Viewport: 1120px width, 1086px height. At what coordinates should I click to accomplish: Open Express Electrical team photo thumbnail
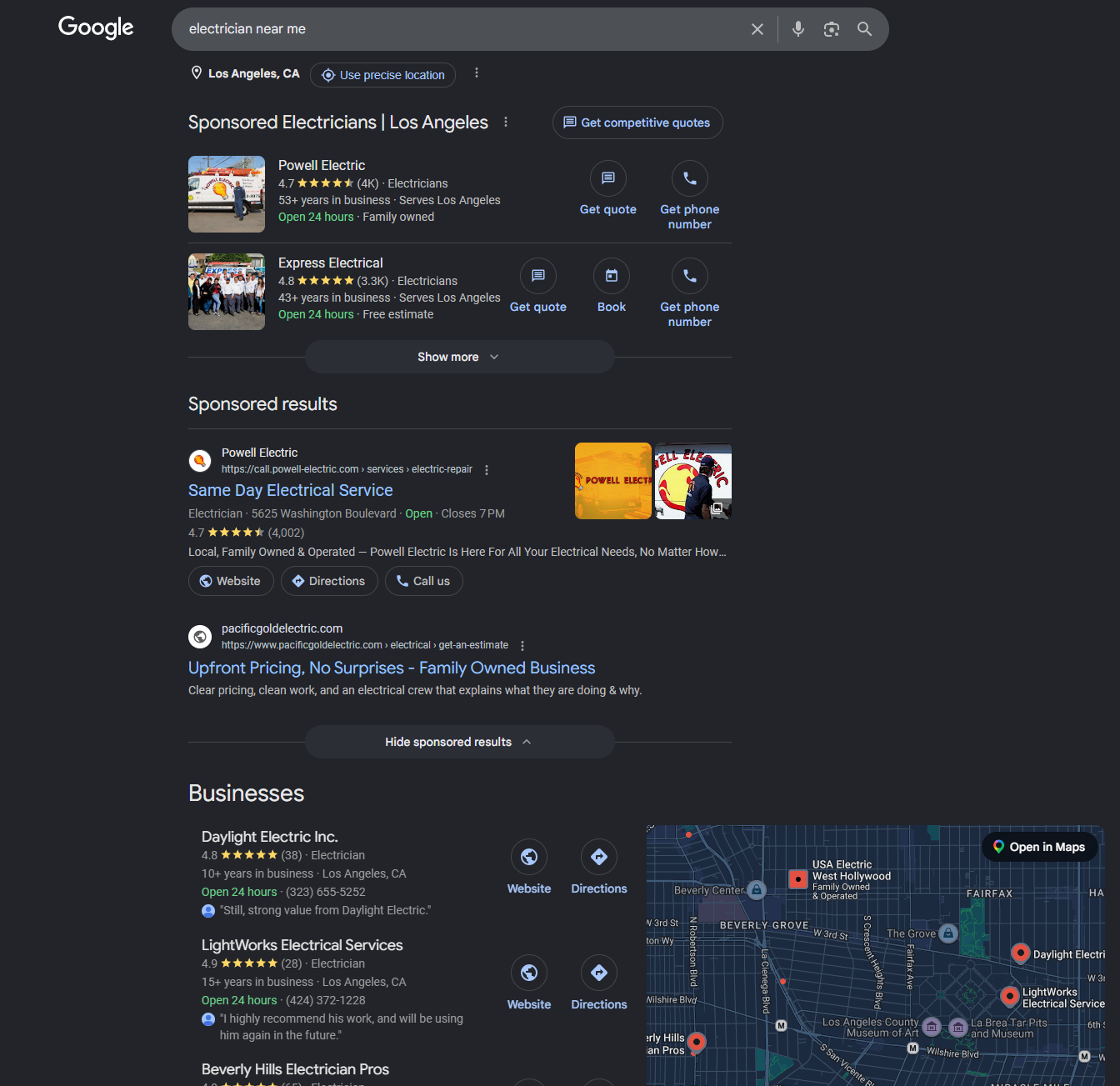pos(227,292)
